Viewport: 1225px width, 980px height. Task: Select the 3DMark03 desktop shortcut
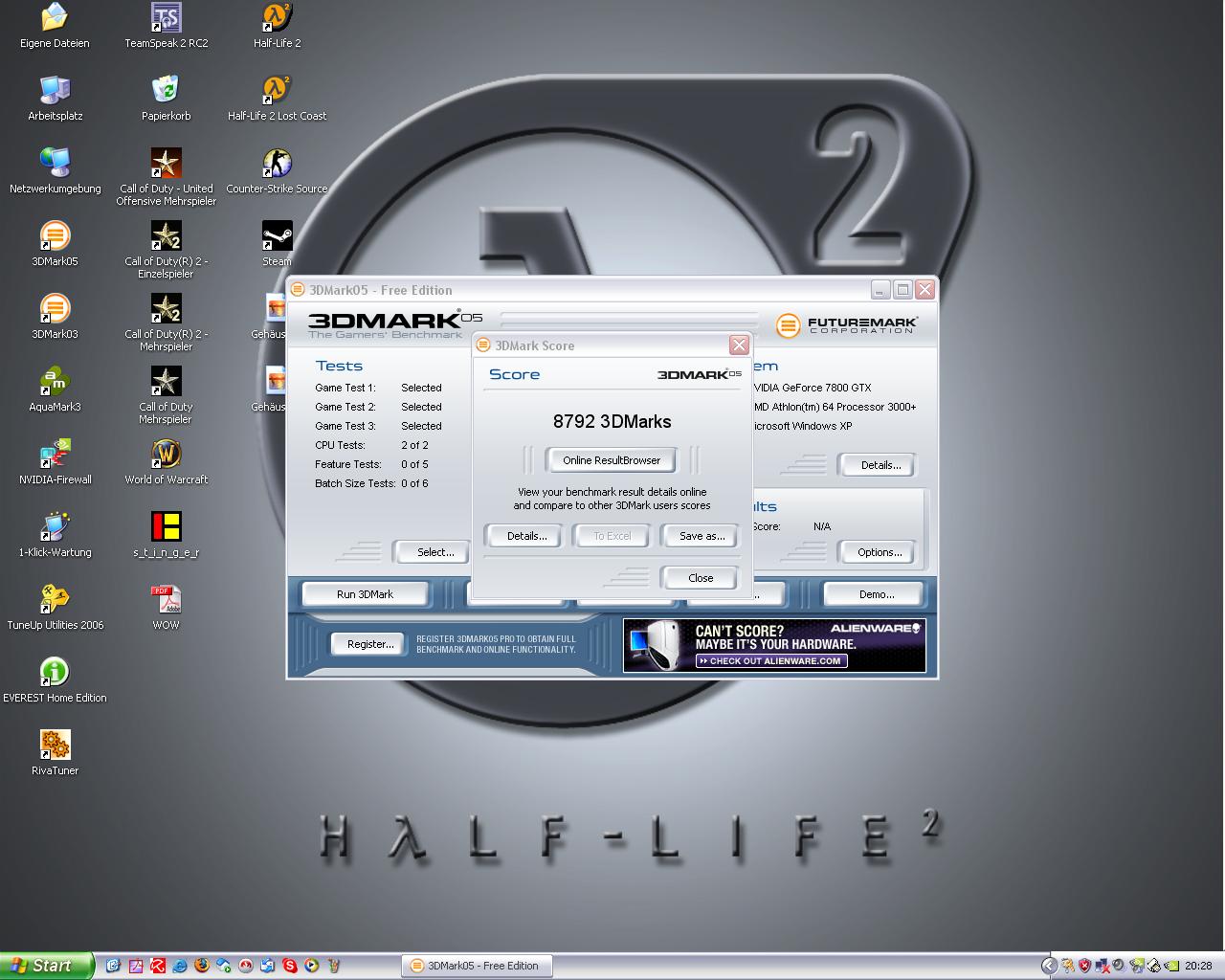coord(55,318)
